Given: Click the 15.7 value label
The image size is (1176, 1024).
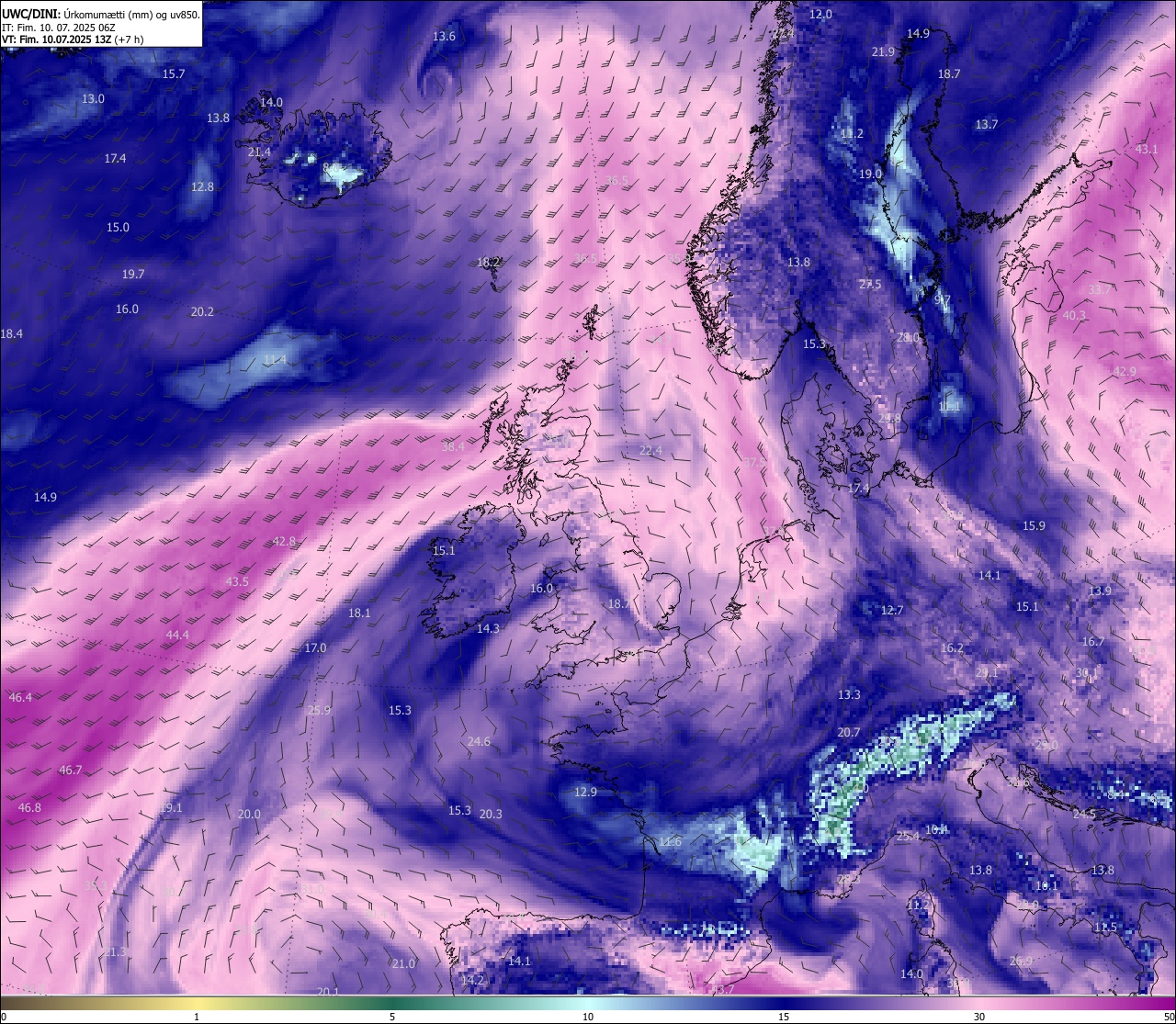Looking at the screenshot, I should pos(173,73).
